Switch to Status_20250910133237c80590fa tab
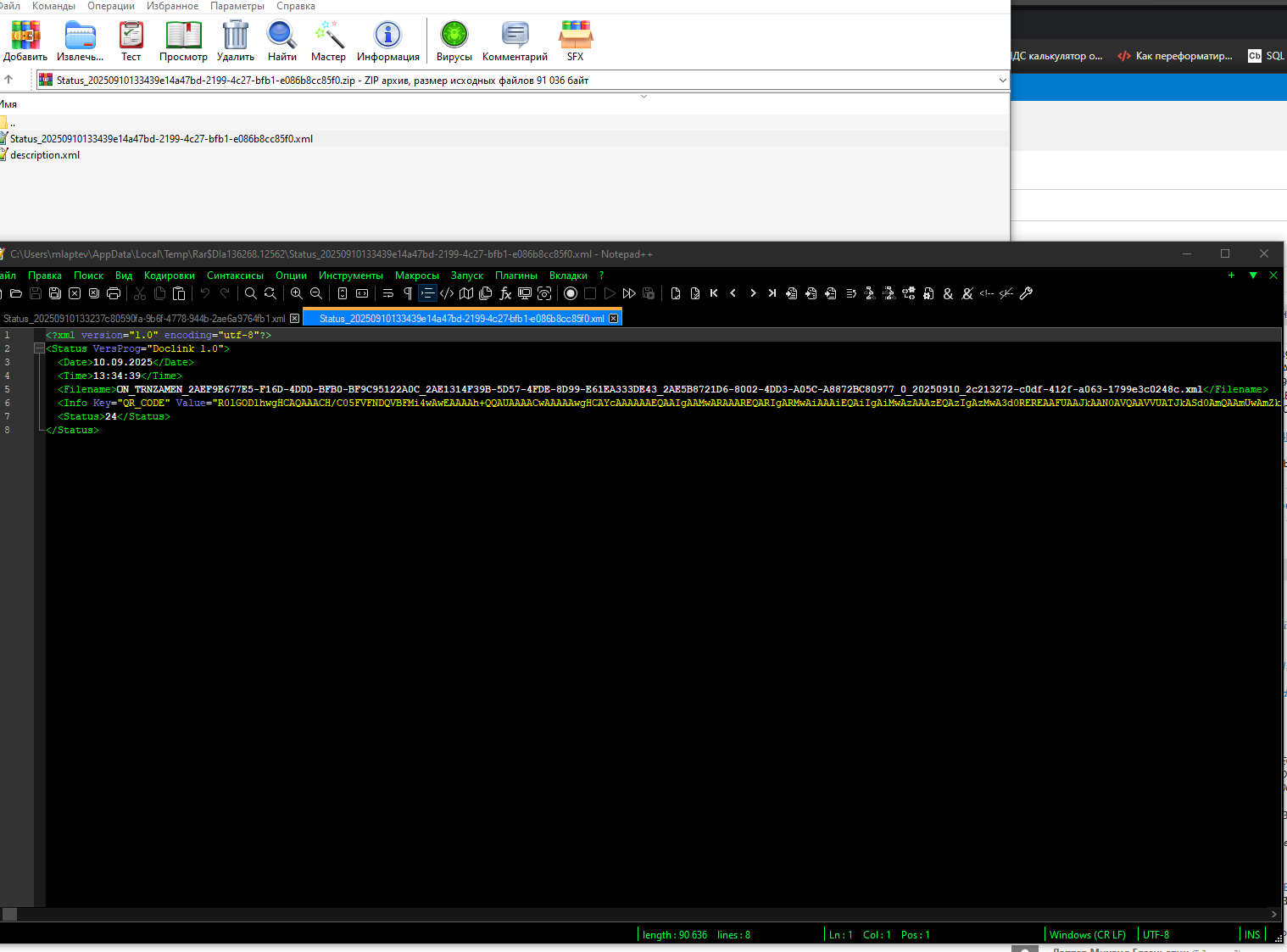This screenshot has height=952, width=1287. pos(144,319)
